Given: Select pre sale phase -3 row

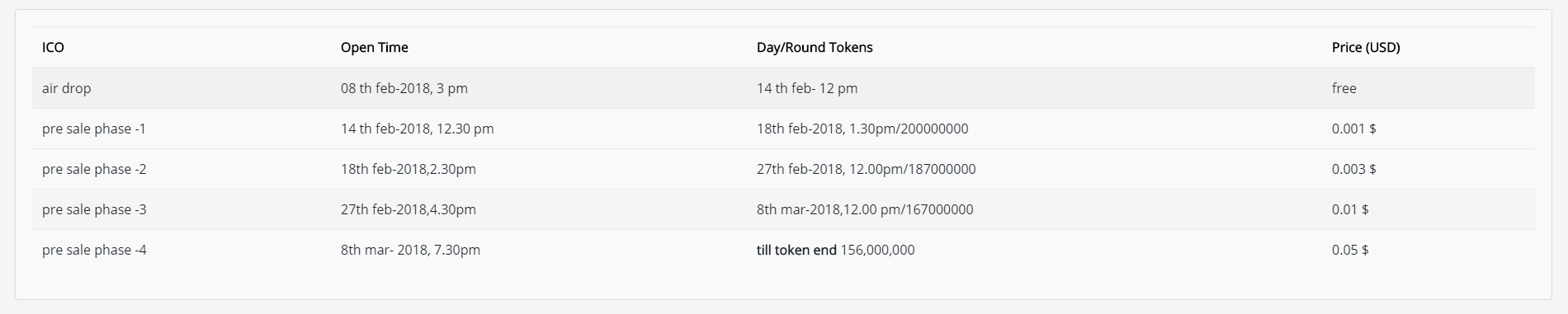Looking at the screenshot, I should pyautogui.click(x=783, y=209).
